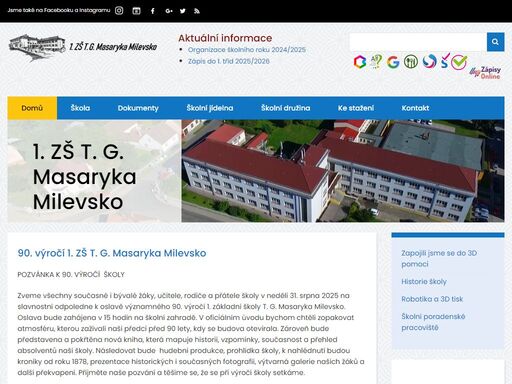Viewport: 512px width, 384px height.
Task: Click the search magnifier button
Action: click(x=495, y=42)
